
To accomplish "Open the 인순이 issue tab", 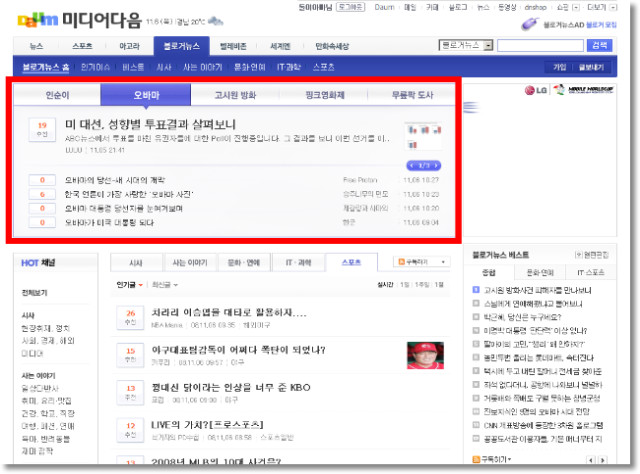I will pos(58,95).
